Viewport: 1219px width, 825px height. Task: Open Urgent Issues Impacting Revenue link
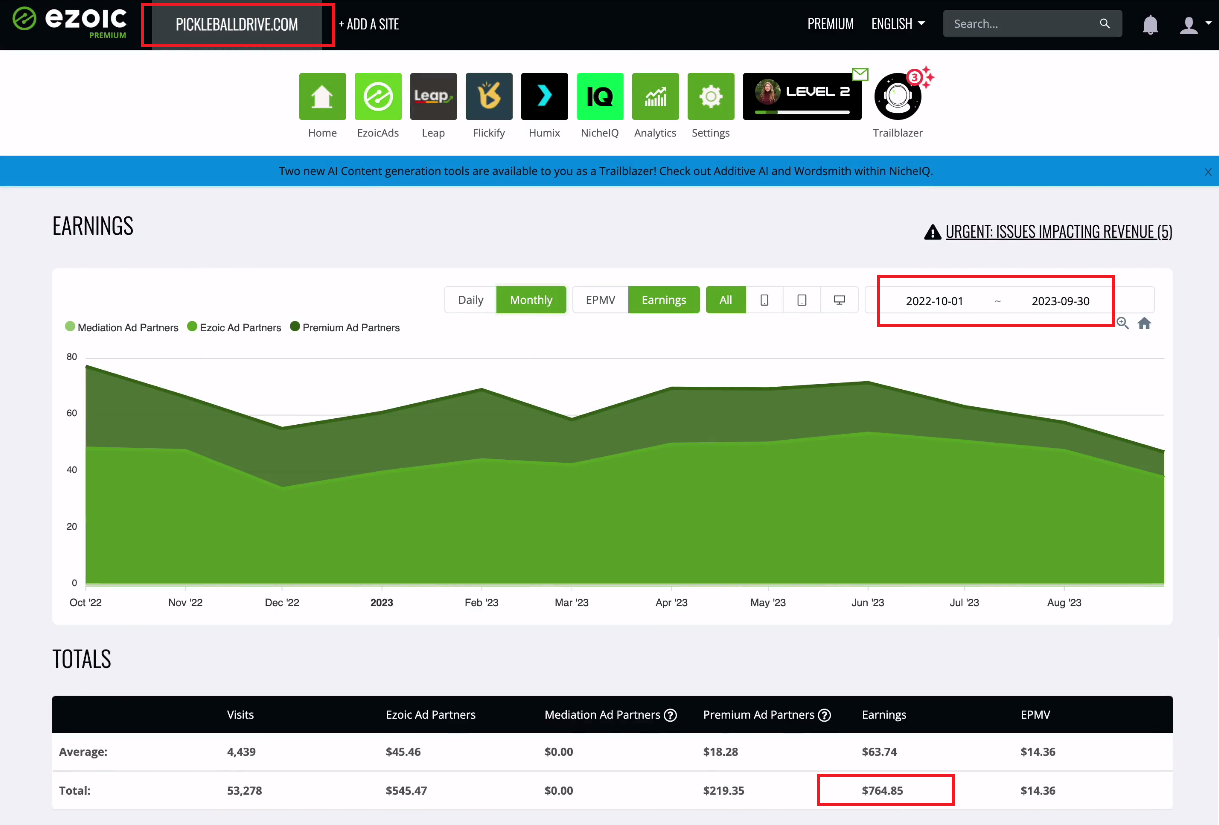(x=1059, y=232)
